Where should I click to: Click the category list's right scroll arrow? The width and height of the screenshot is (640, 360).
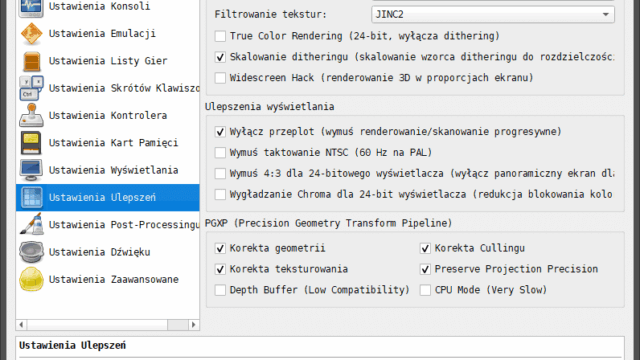193,324
